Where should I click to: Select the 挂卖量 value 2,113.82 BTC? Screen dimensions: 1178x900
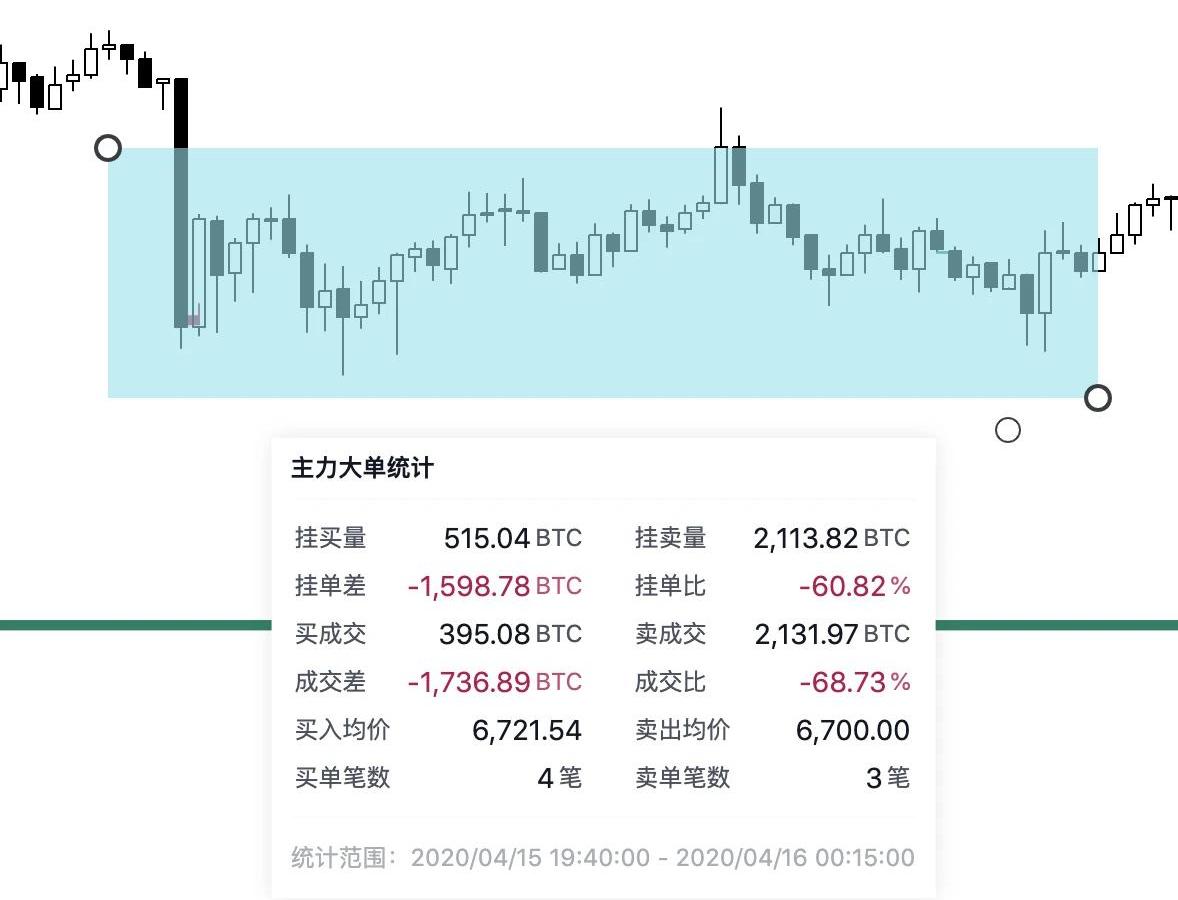(x=831, y=538)
